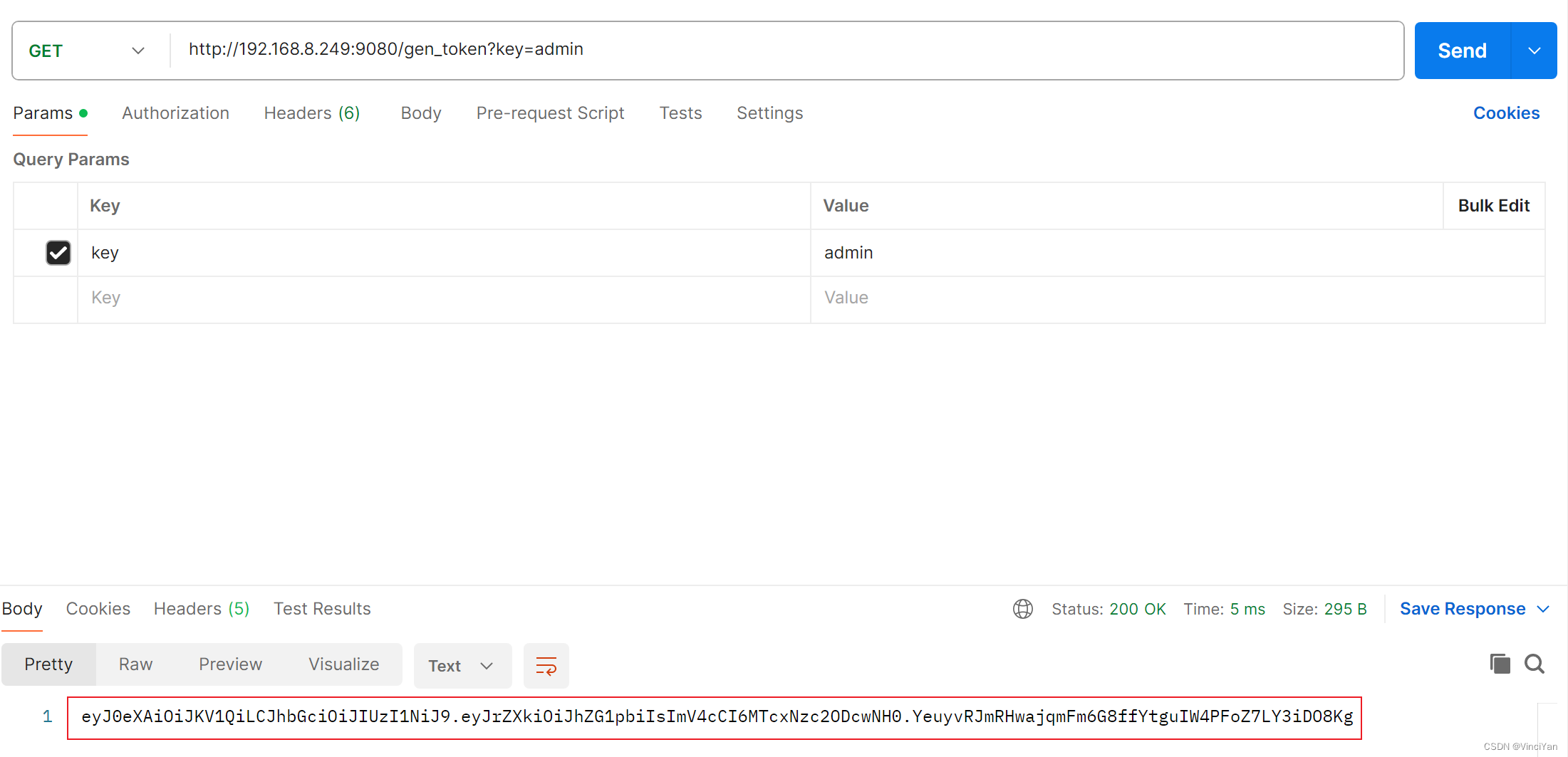Open response search with magnifier icon

tap(1535, 664)
